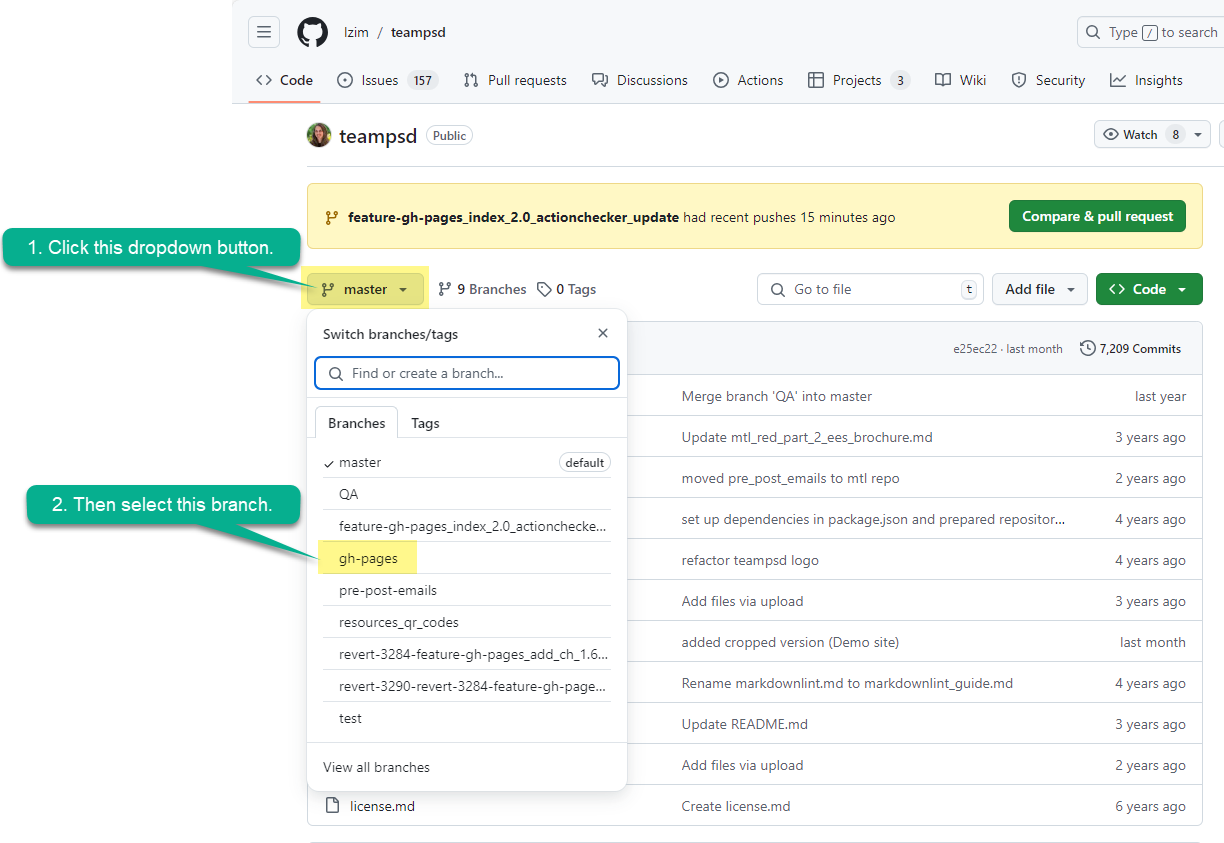Click teampsd breadcrumb repository link
This screenshot has width=1224, height=843.
tap(418, 32)
